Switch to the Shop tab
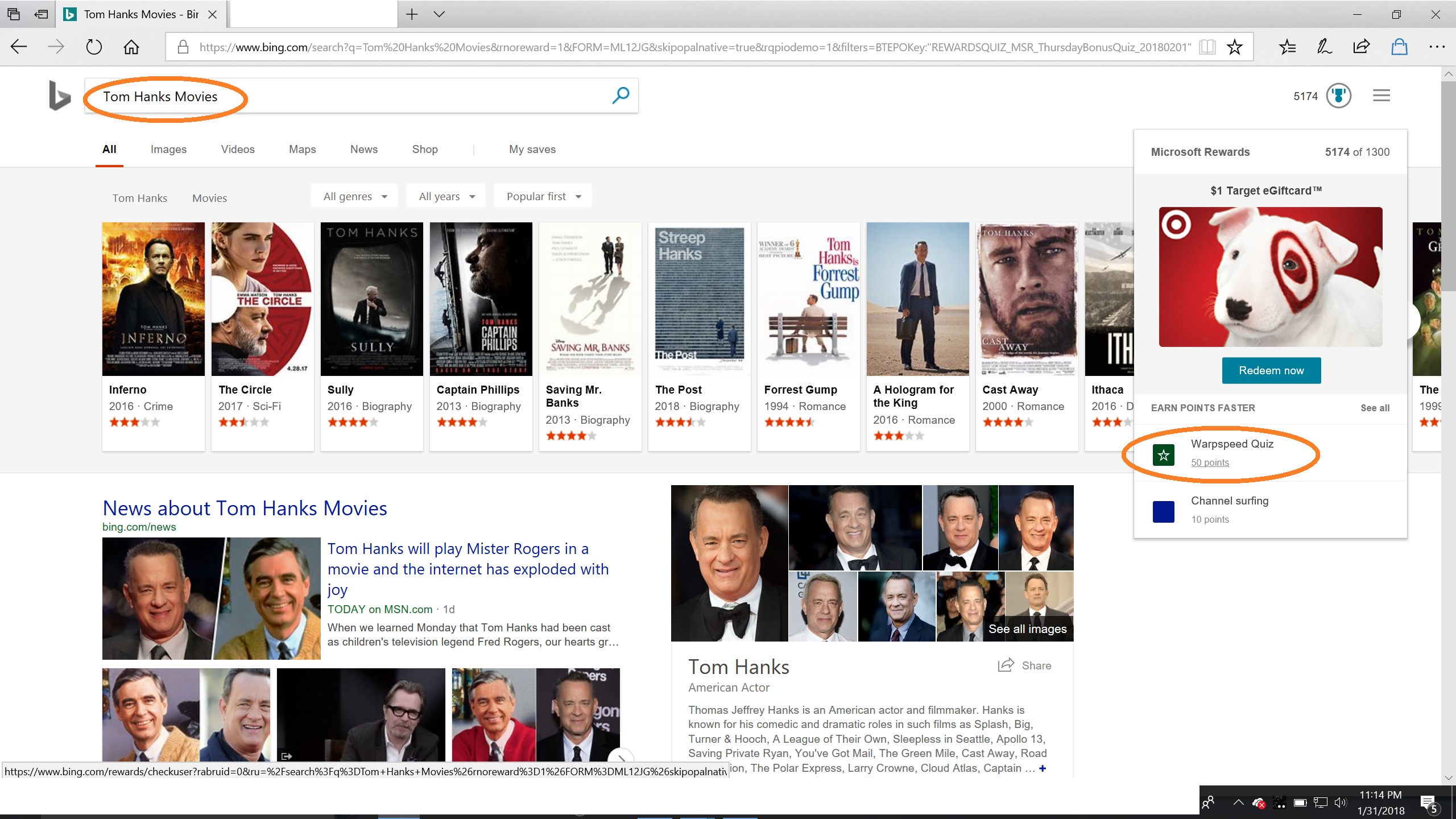This screenshot has width=1456, height=819. (x=425, y=149)
